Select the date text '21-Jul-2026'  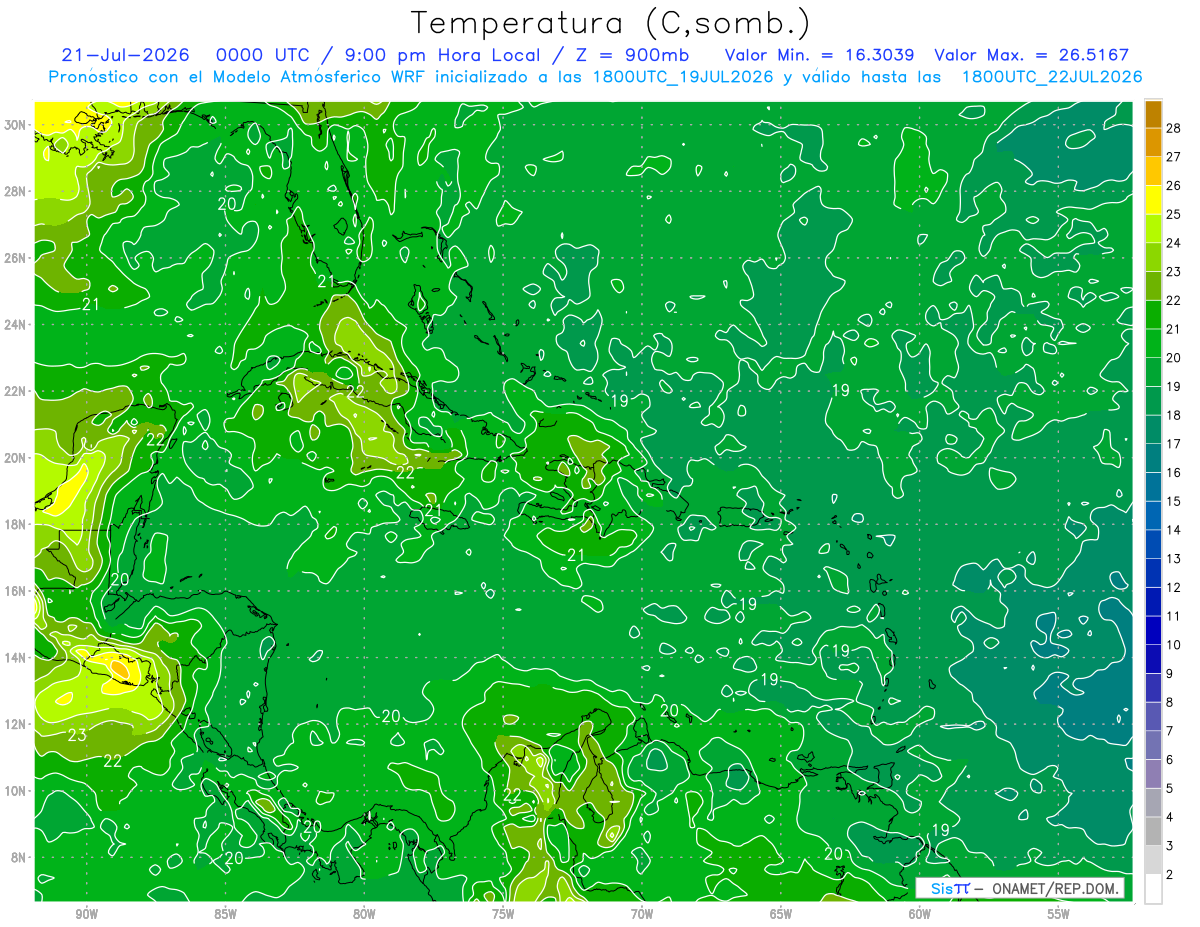pyautogui.click(x=128, y=55)
